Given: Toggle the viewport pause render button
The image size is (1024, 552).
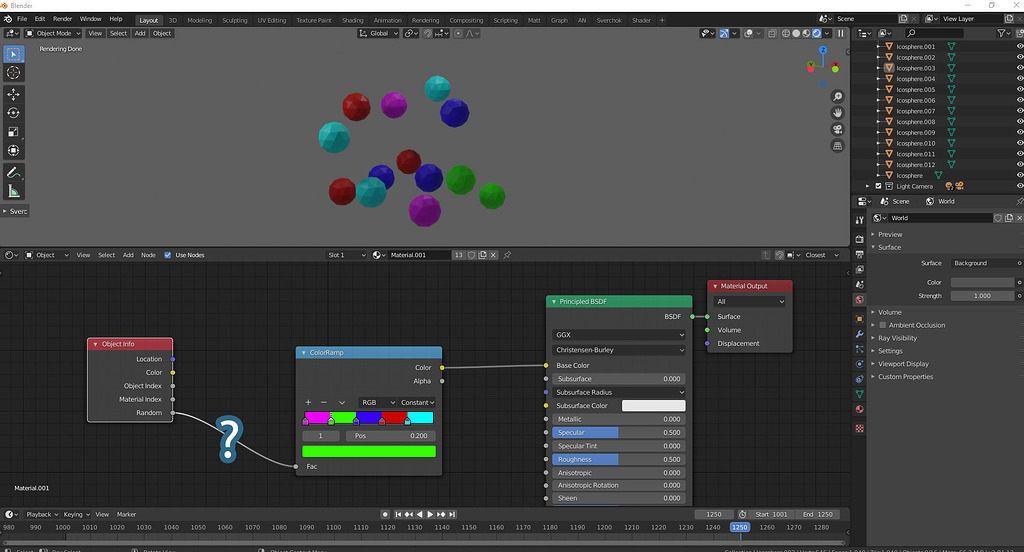Looking at the screenshot, I should [x=841, y=33].
